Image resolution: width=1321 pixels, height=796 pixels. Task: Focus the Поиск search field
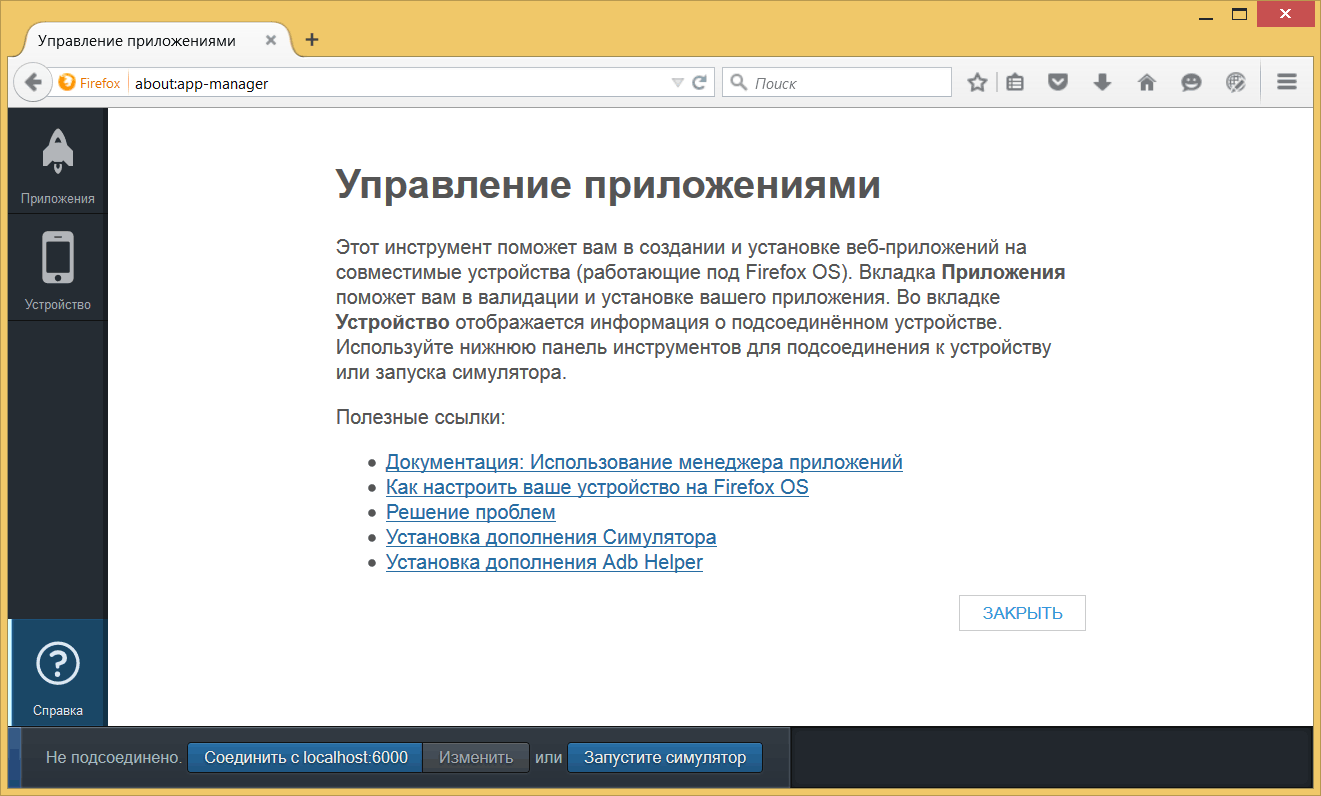pos(837,83)
